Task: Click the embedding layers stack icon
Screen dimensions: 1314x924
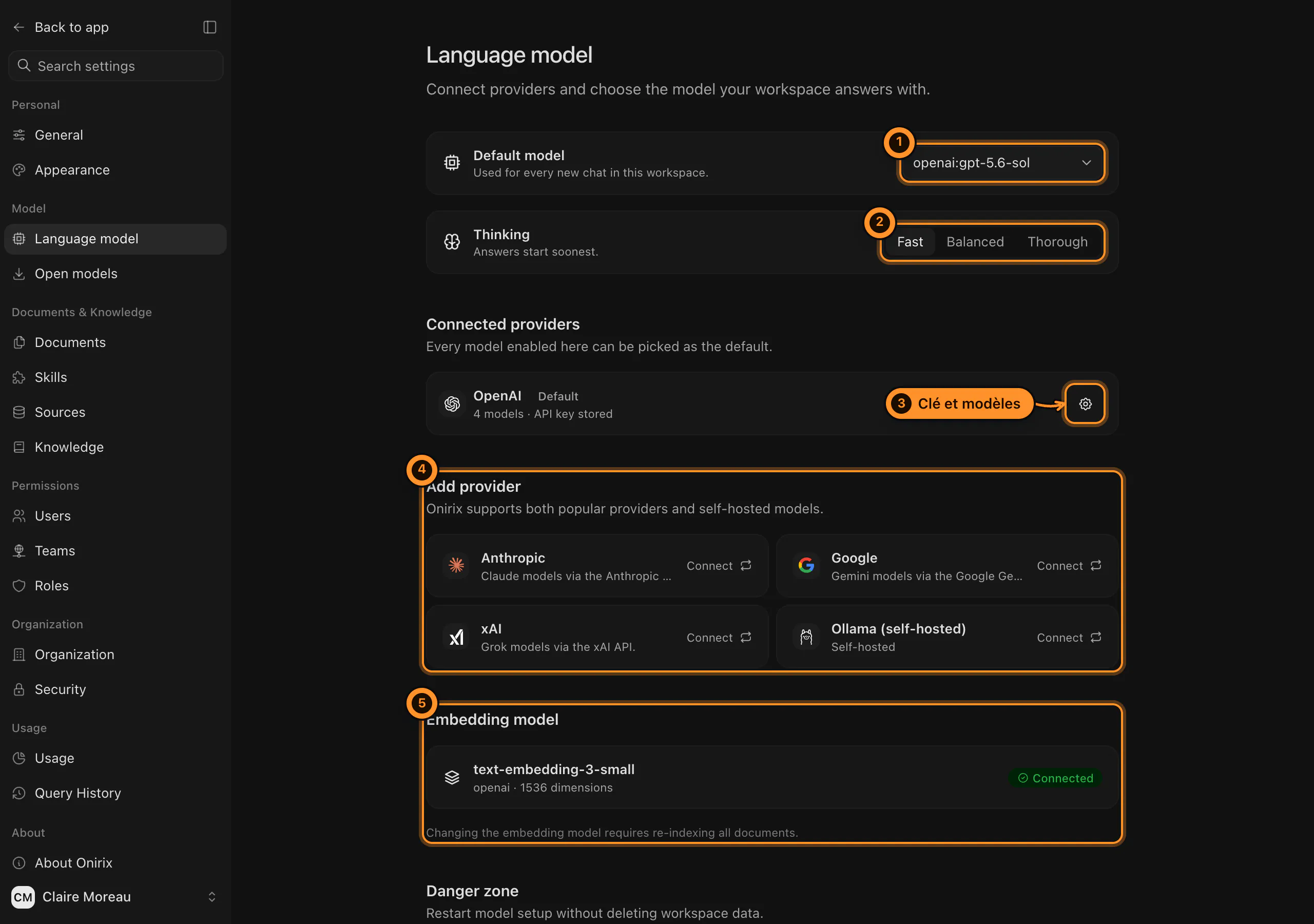Action: pyautogui.click(x=452, y=777)
